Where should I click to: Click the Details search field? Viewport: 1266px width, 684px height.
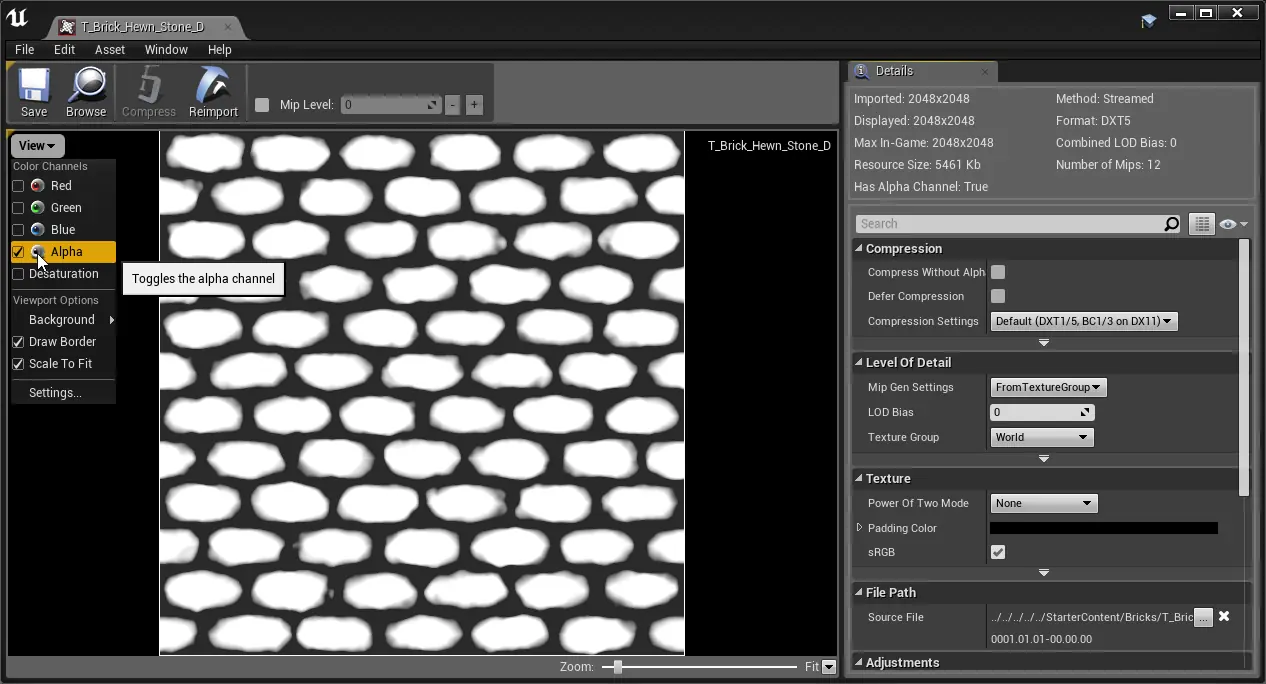coord(1018,224)
